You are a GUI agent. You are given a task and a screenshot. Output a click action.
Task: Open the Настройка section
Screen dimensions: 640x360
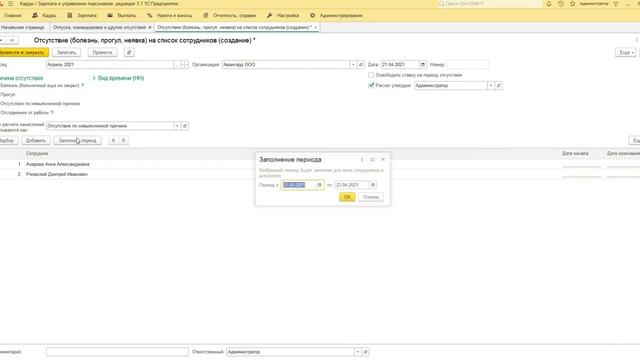(x=283, y=16)
